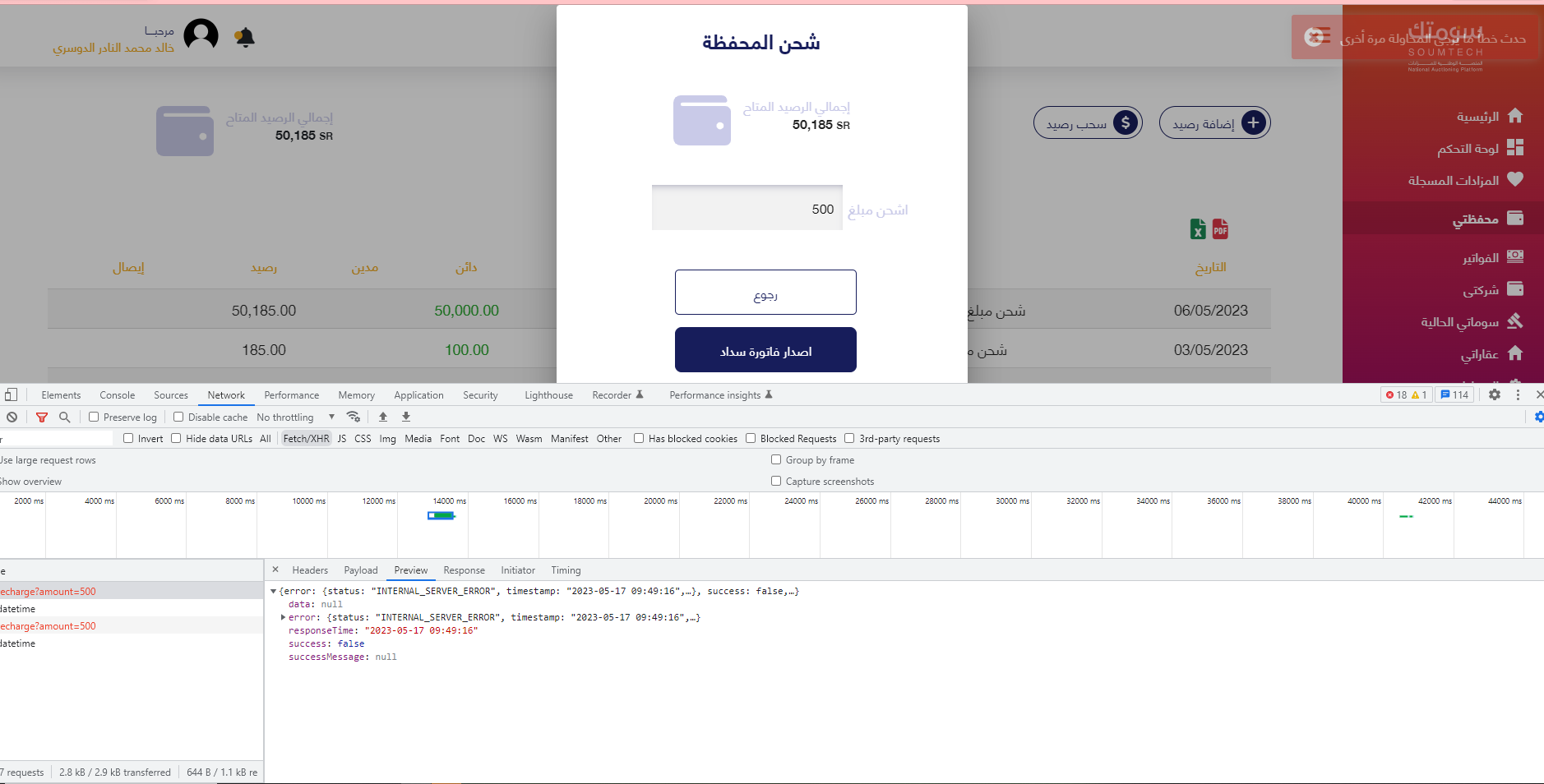Export table using the Excel icon
The image size is (1544, 784).
click(x=1198, y=229)
